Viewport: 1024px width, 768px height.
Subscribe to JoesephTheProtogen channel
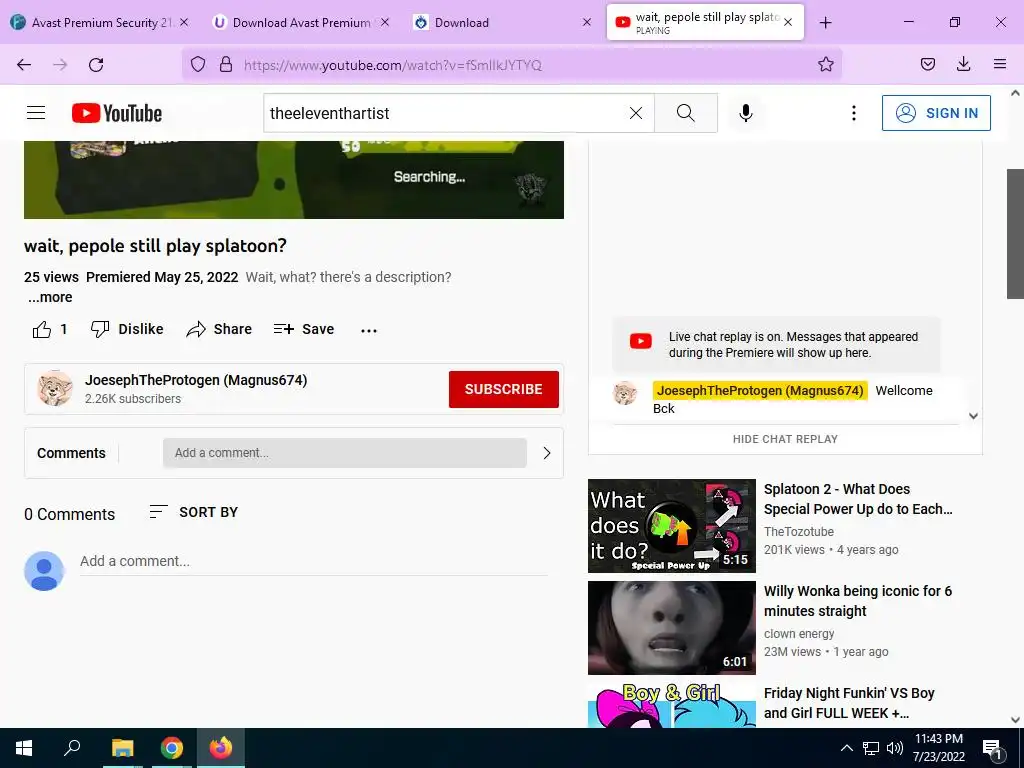click(504, 389)
